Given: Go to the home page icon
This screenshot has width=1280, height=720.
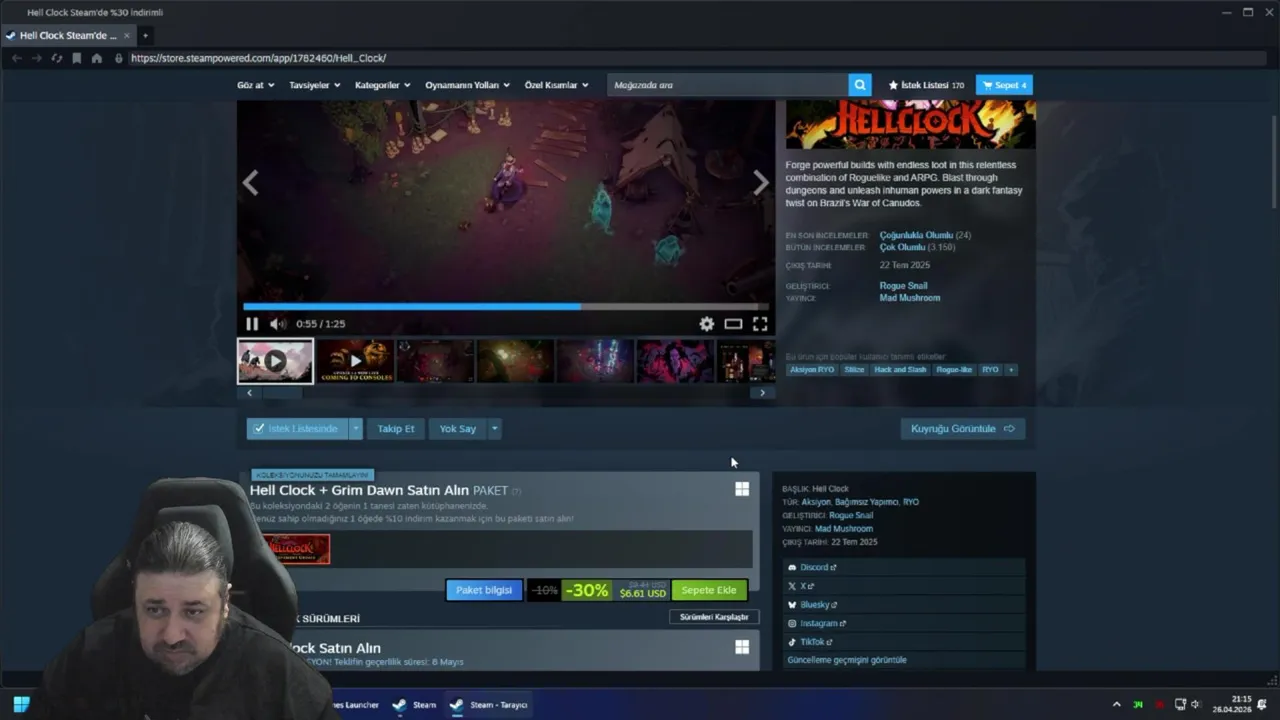Looking at the screenshot, I should point(96,58).
